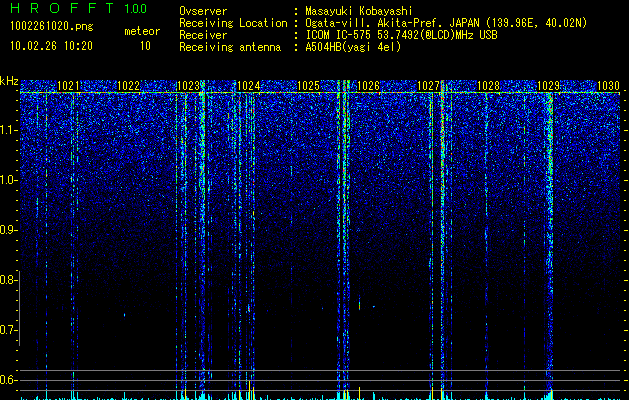Click the 1030 time marker
The image size is (629, 400).
(x=608, y=85)
